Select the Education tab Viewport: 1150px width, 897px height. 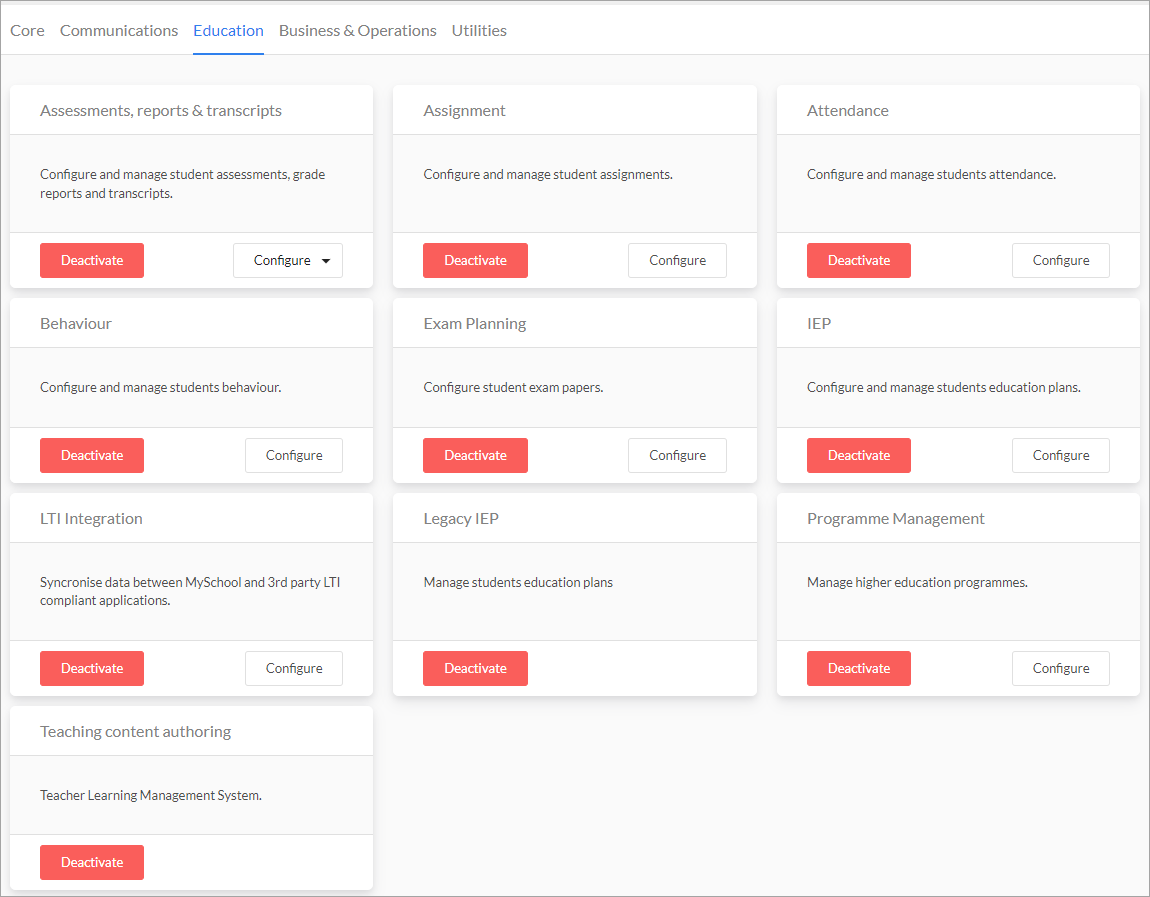pyautogui.click(x=228, y=31)
